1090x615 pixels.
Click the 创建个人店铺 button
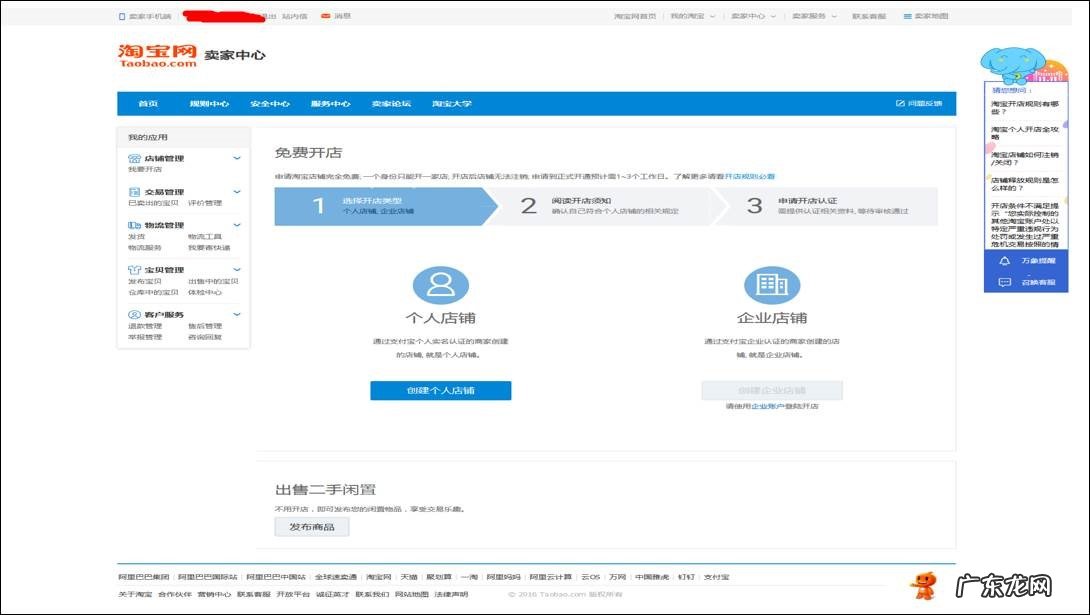[441, 390]
